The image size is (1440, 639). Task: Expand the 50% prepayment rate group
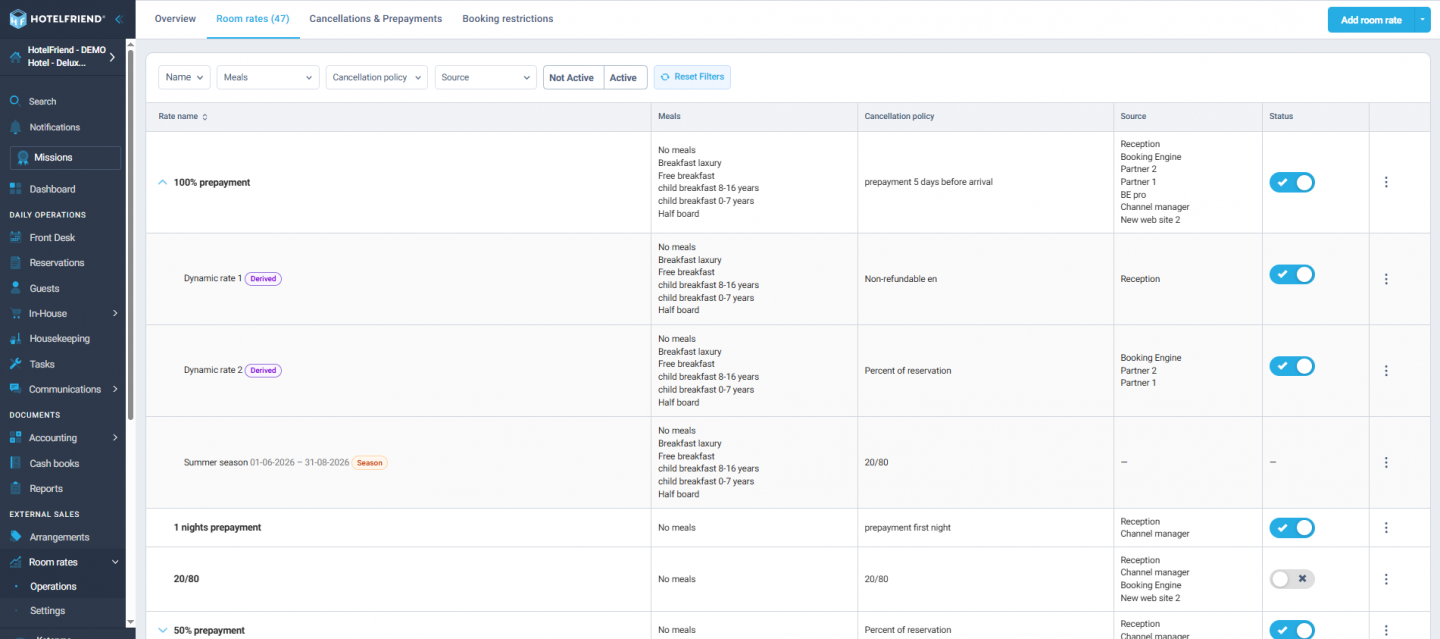[x=163, y=630]
